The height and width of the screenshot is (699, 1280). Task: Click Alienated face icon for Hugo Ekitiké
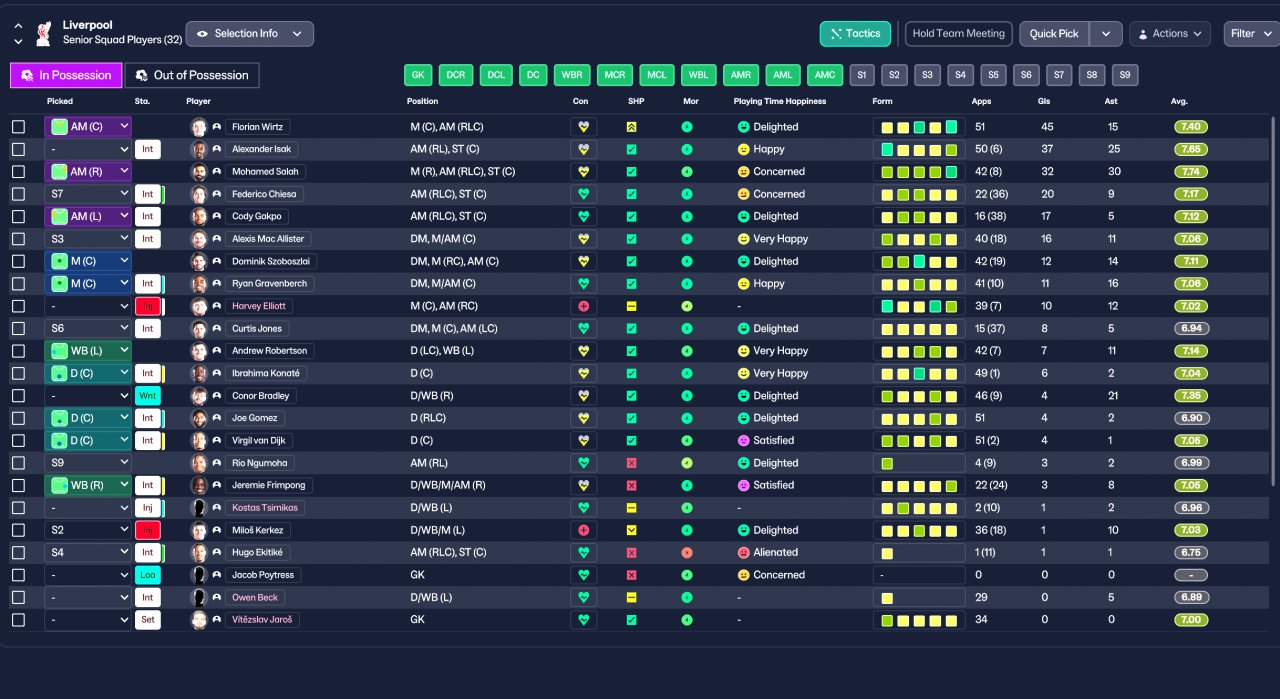tap(743, 552)
